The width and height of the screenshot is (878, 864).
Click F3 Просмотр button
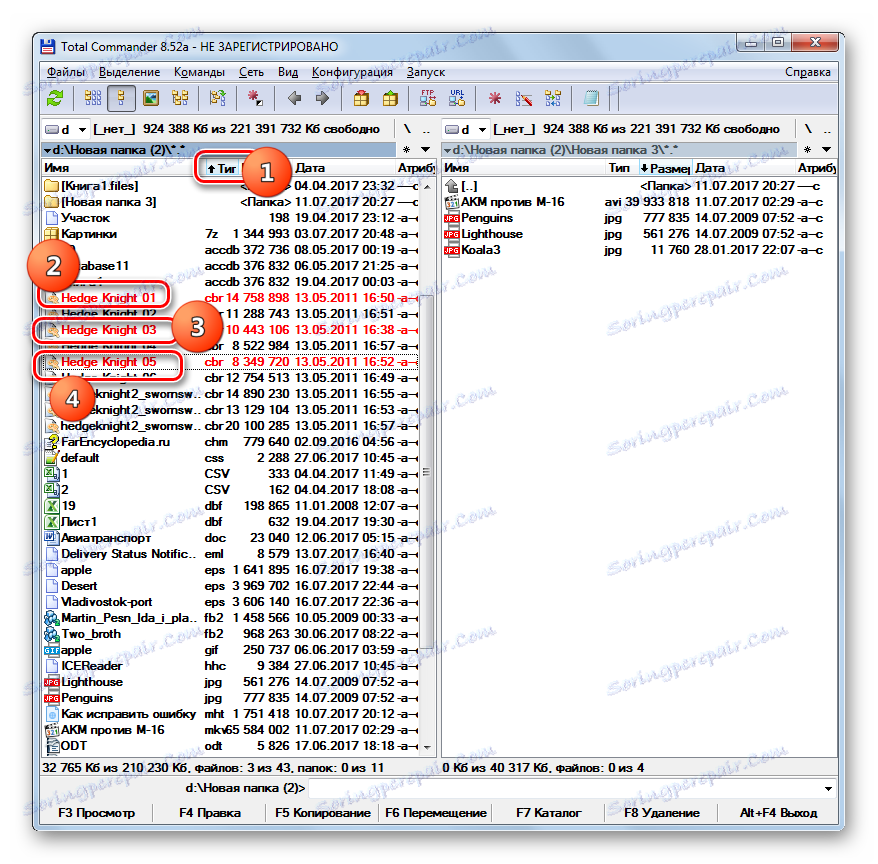pyautogui.click(x=96, y=812)
